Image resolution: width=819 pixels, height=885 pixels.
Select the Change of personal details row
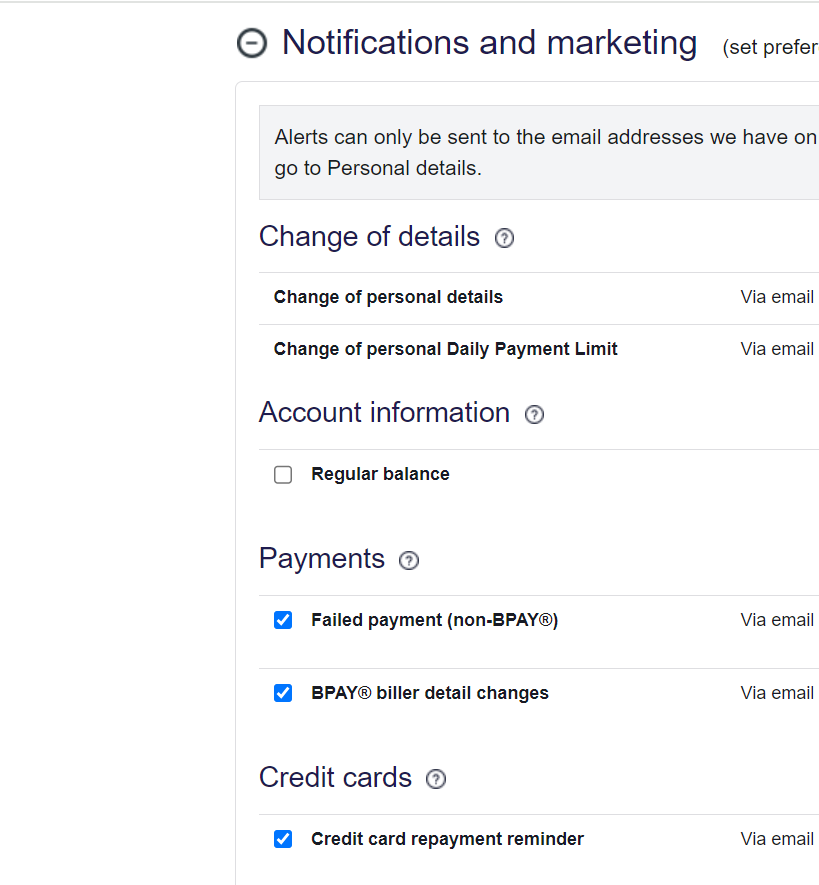[x=388, y=297]
